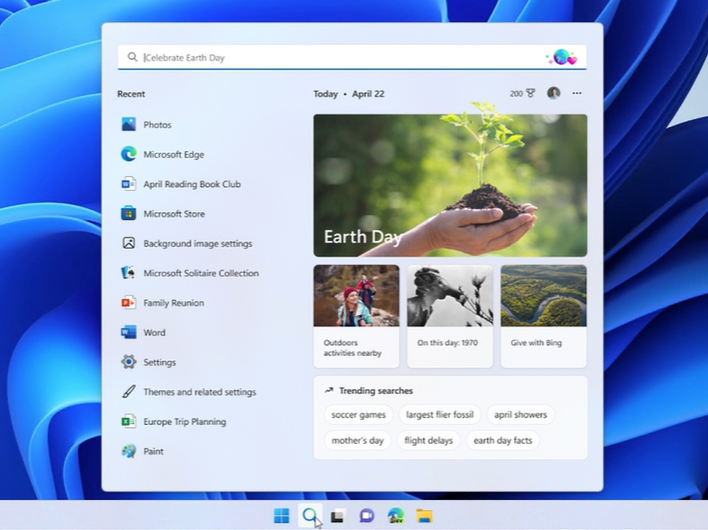The image size is (708, 530).
Task: Open the Give with Bing card
Action: [544, 316]
